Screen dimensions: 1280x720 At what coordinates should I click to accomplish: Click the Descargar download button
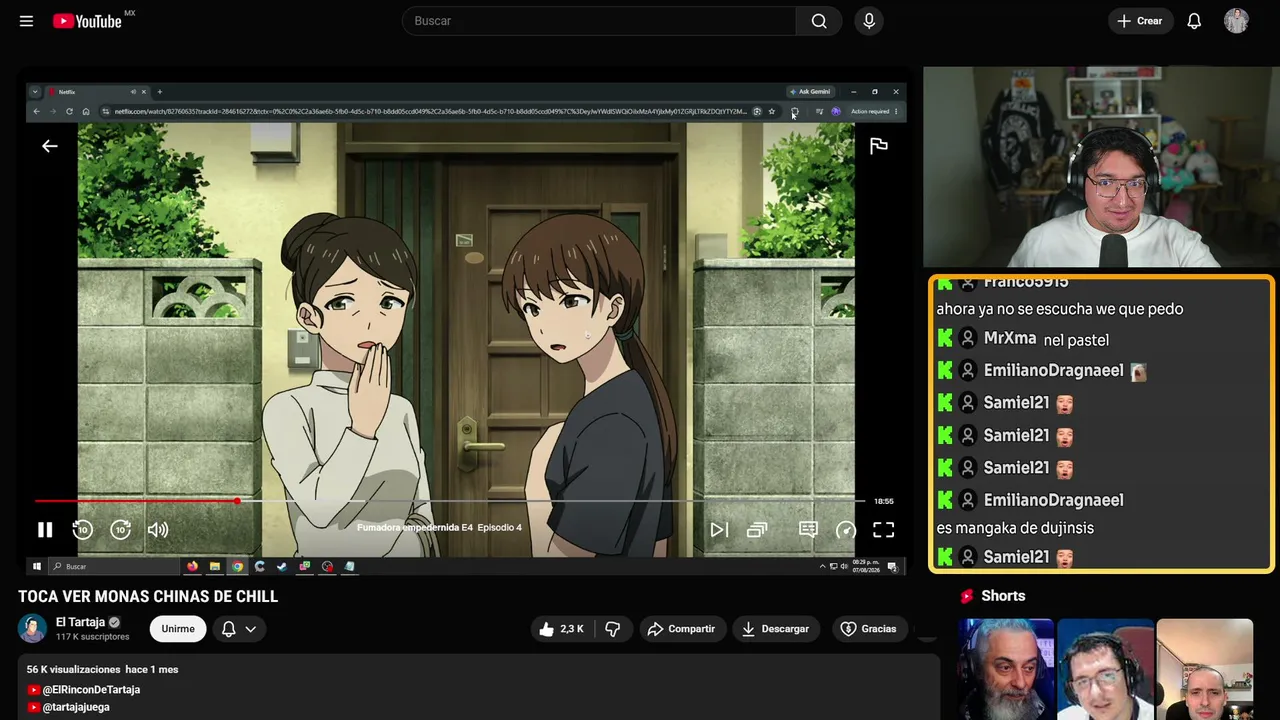776,629
